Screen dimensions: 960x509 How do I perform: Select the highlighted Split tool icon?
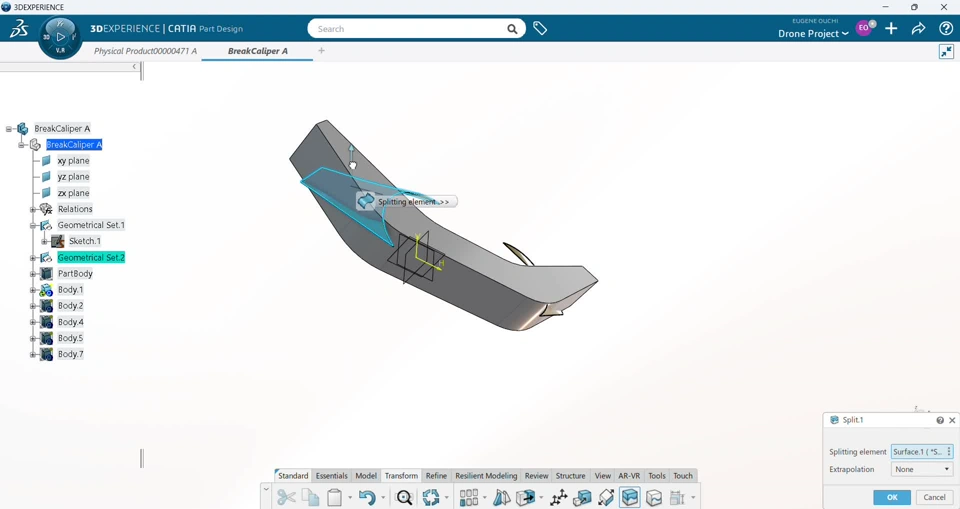tap(629, 497)
